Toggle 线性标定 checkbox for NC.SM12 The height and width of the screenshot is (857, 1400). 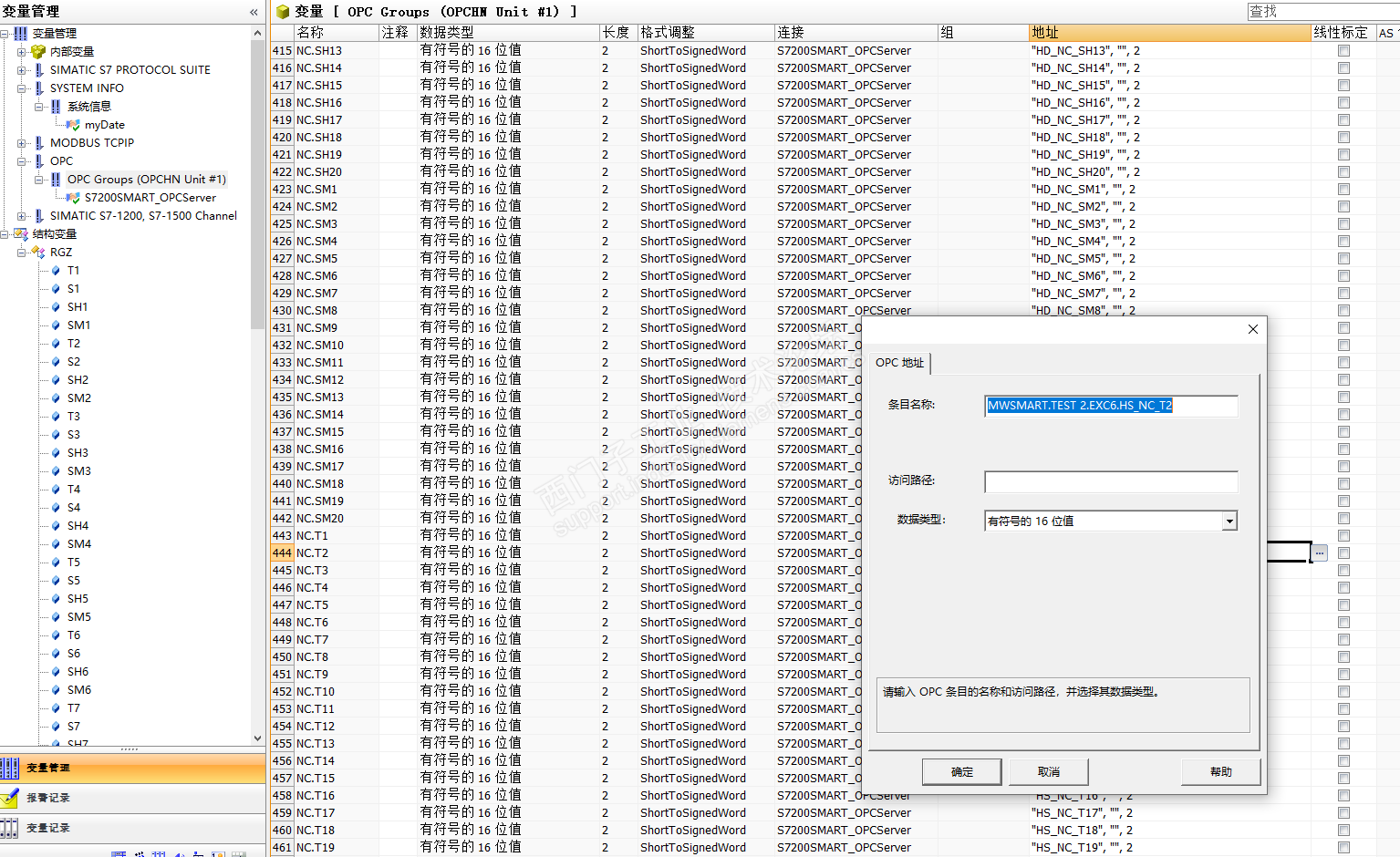pos(1343,380)
